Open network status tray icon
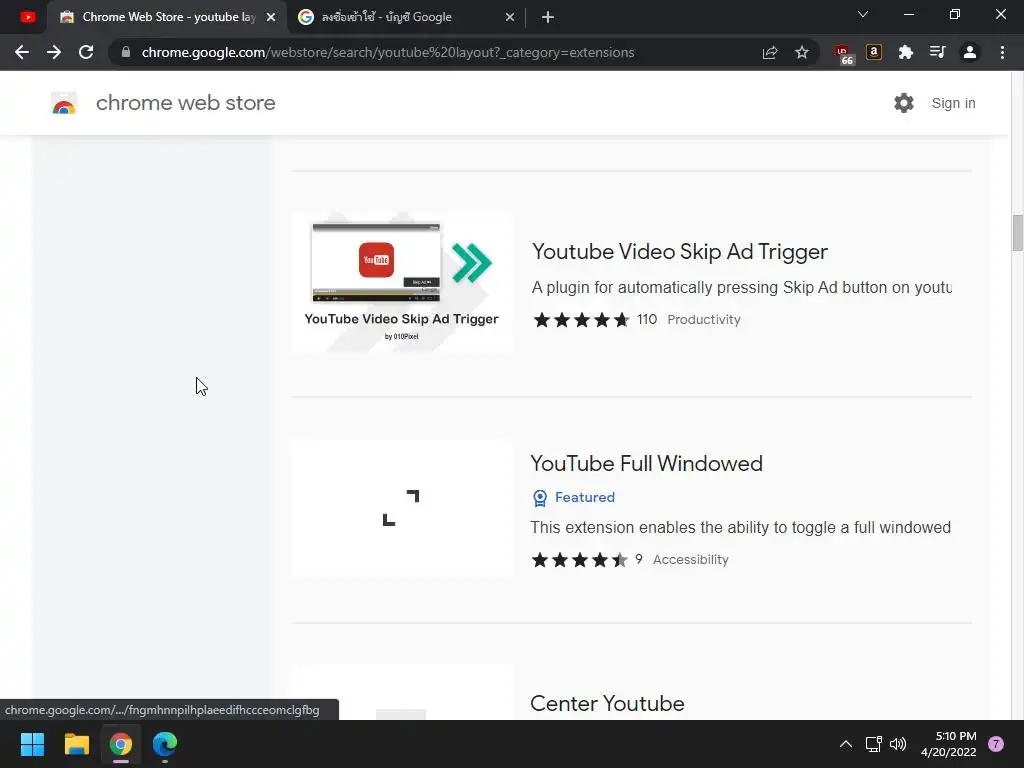The height and width of the screenshot is (768, 1024). pyautogui.click(x=873, y=744)
